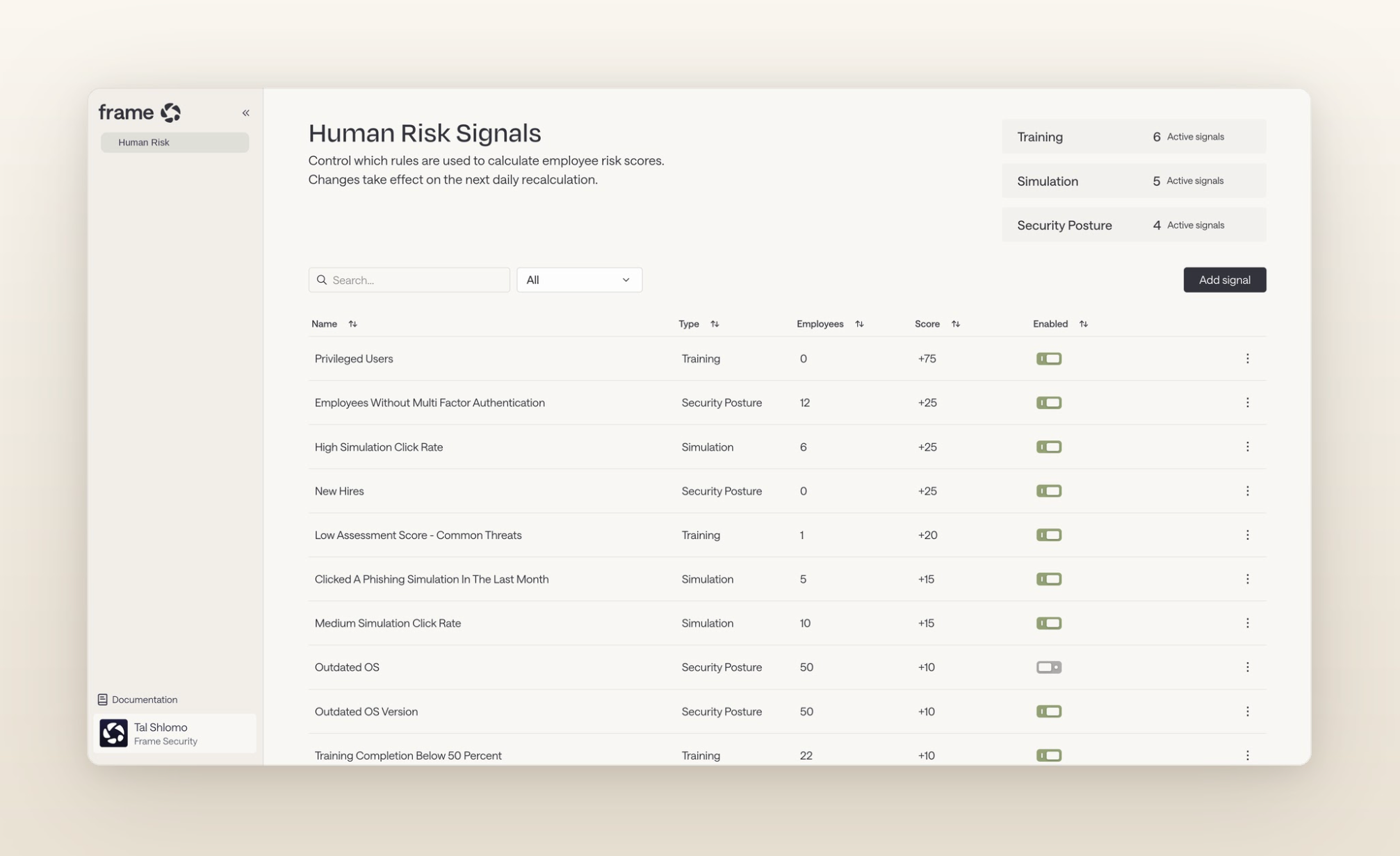
Task: Click the frame logo icon
Action: pyautogui.click(x=170, y=113)
